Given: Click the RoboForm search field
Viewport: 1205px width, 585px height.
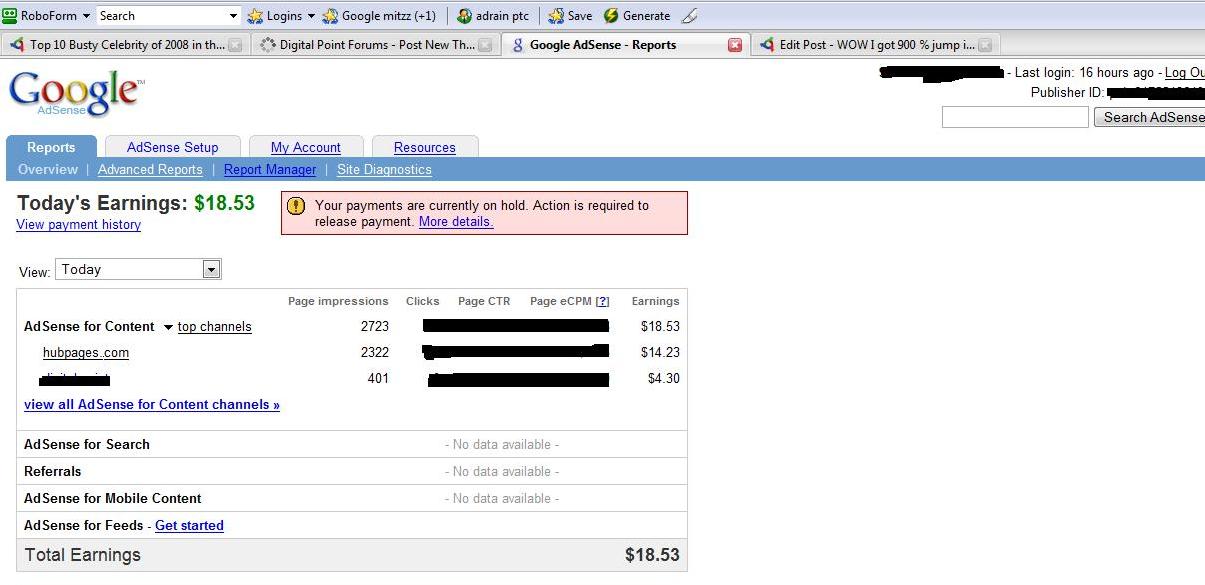Looking at the screenshot, I should [x=161, y=16].
